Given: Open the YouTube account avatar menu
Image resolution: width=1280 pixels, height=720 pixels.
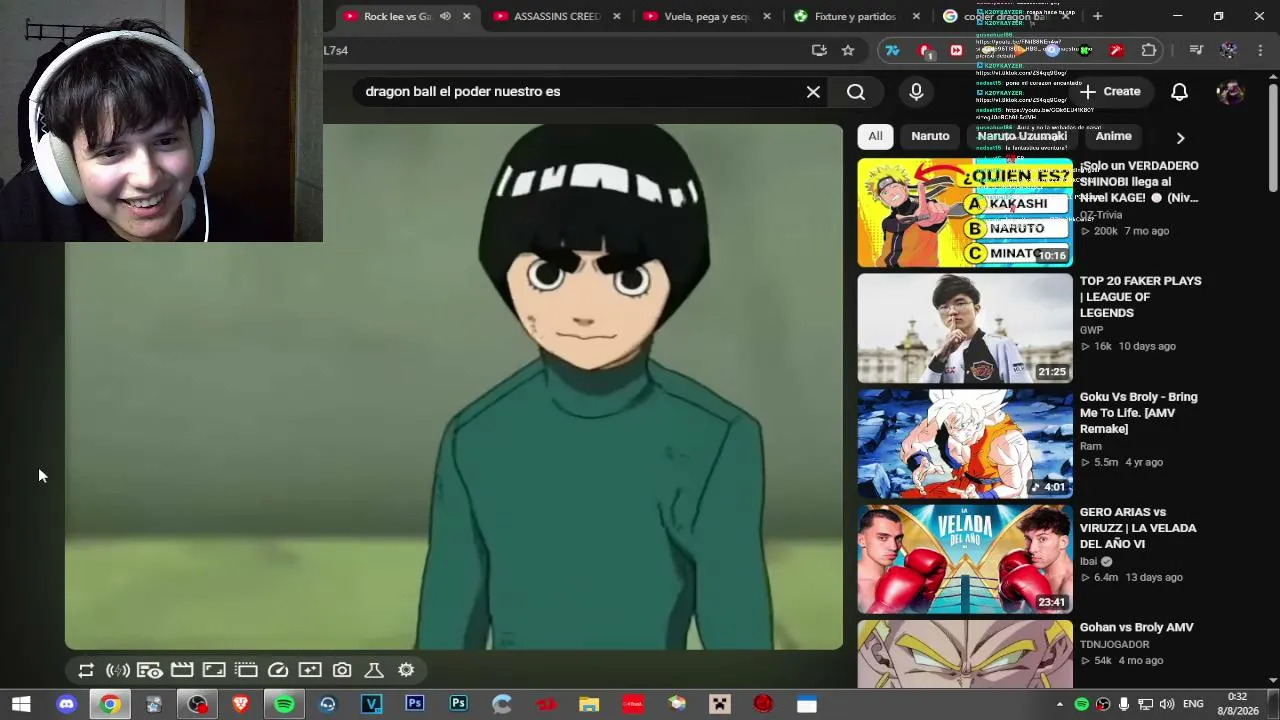Looking at the screenshot, I should pyautogui.click(x=1230, y=92).
